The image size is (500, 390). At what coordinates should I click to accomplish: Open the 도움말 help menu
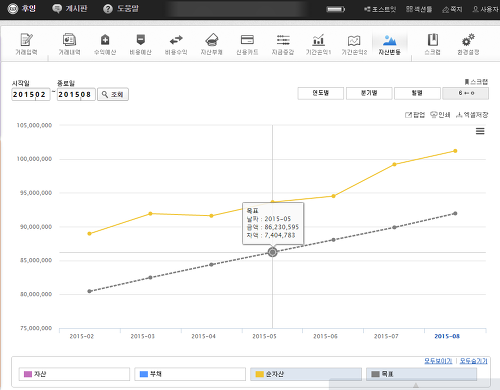(121, 9)
